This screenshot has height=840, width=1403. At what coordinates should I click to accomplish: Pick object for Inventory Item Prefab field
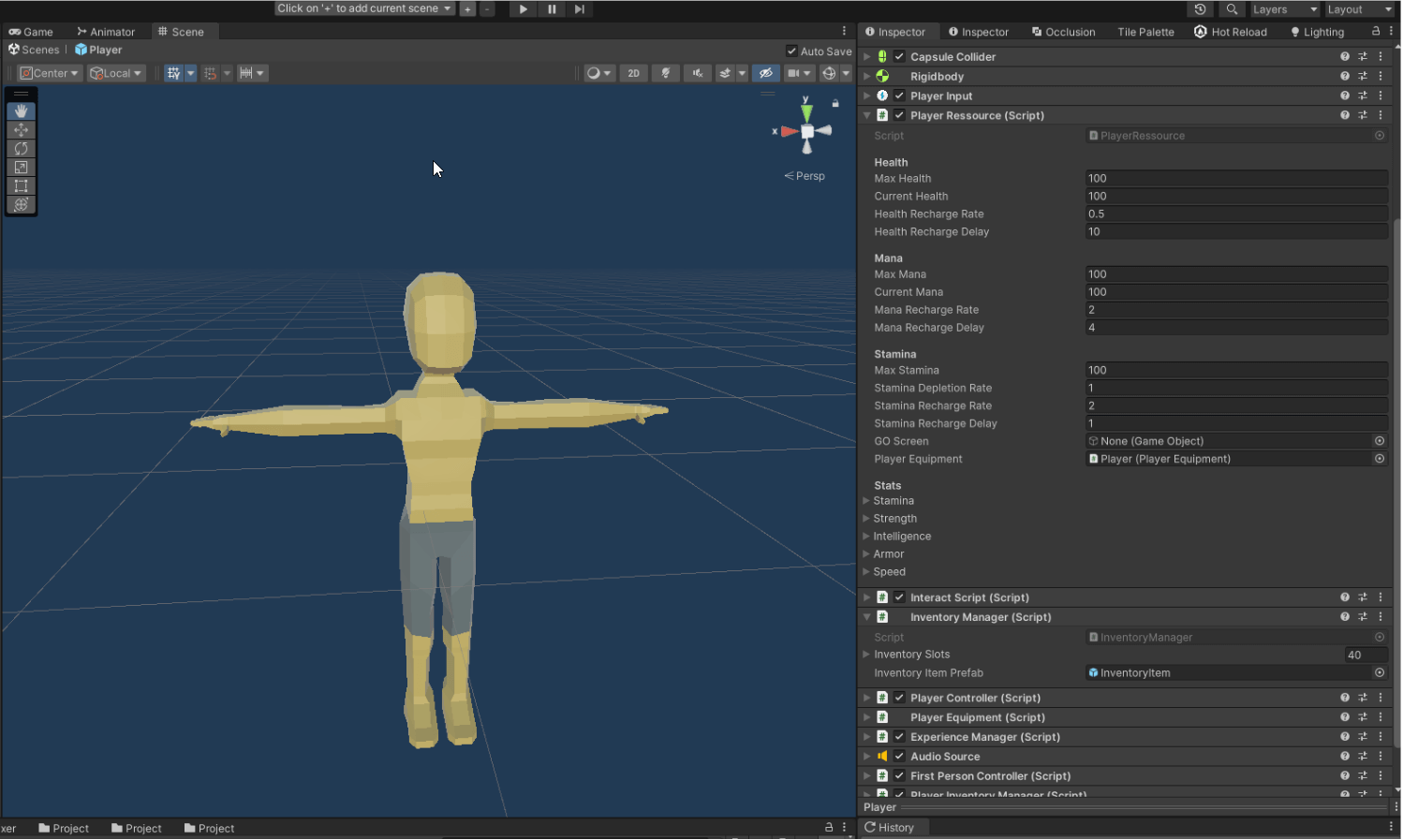click(1380, 672)
